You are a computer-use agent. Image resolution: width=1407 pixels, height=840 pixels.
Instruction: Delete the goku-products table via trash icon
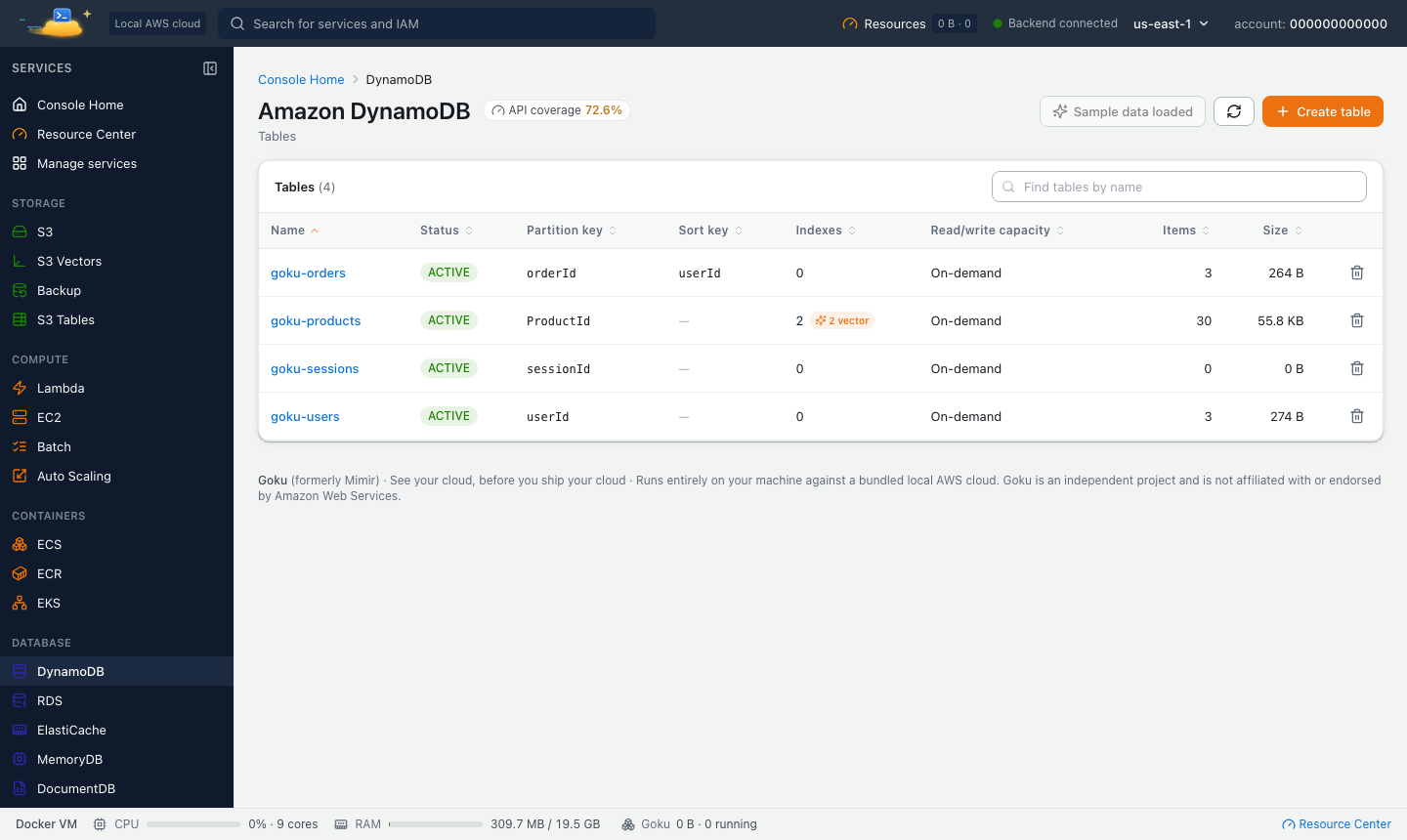(x=1357, y=320)
